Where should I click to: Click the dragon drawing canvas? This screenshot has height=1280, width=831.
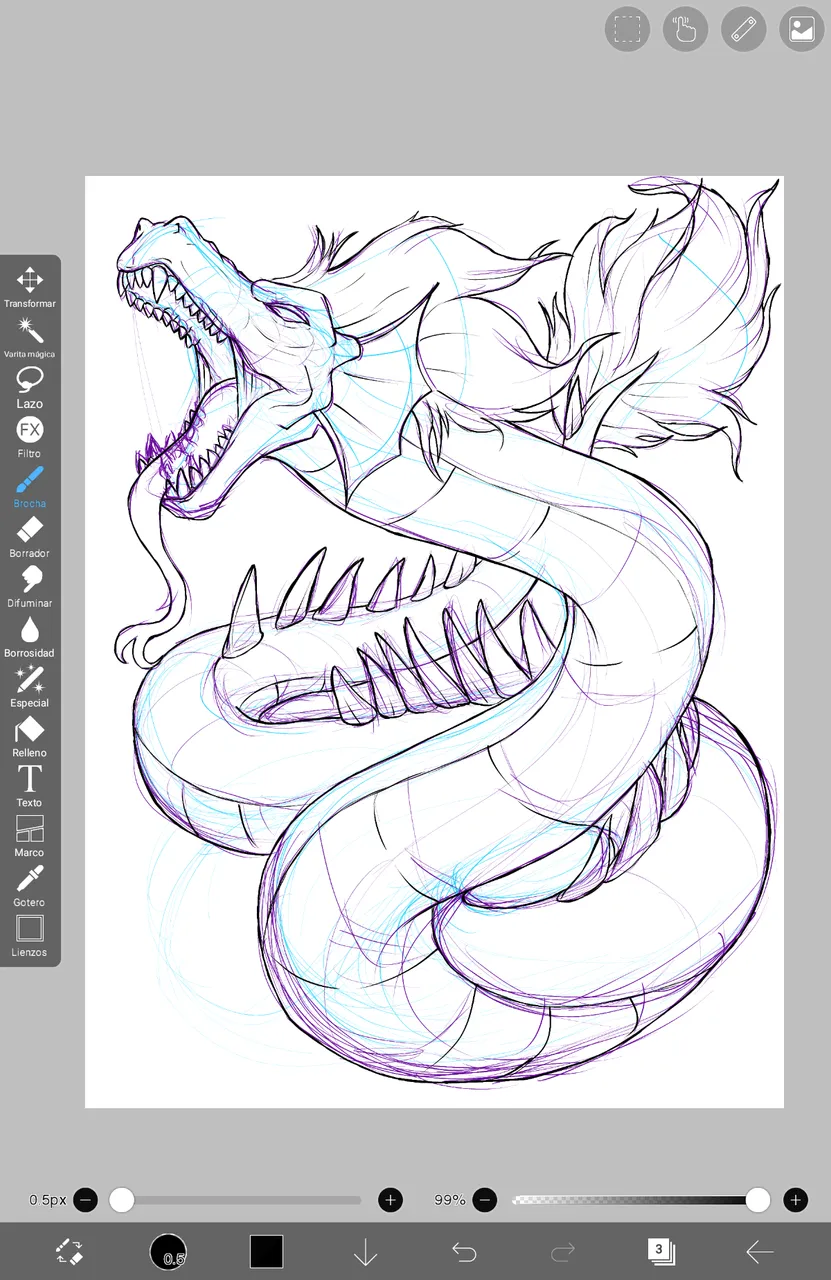pyautogui.click(x=434, y=642)
